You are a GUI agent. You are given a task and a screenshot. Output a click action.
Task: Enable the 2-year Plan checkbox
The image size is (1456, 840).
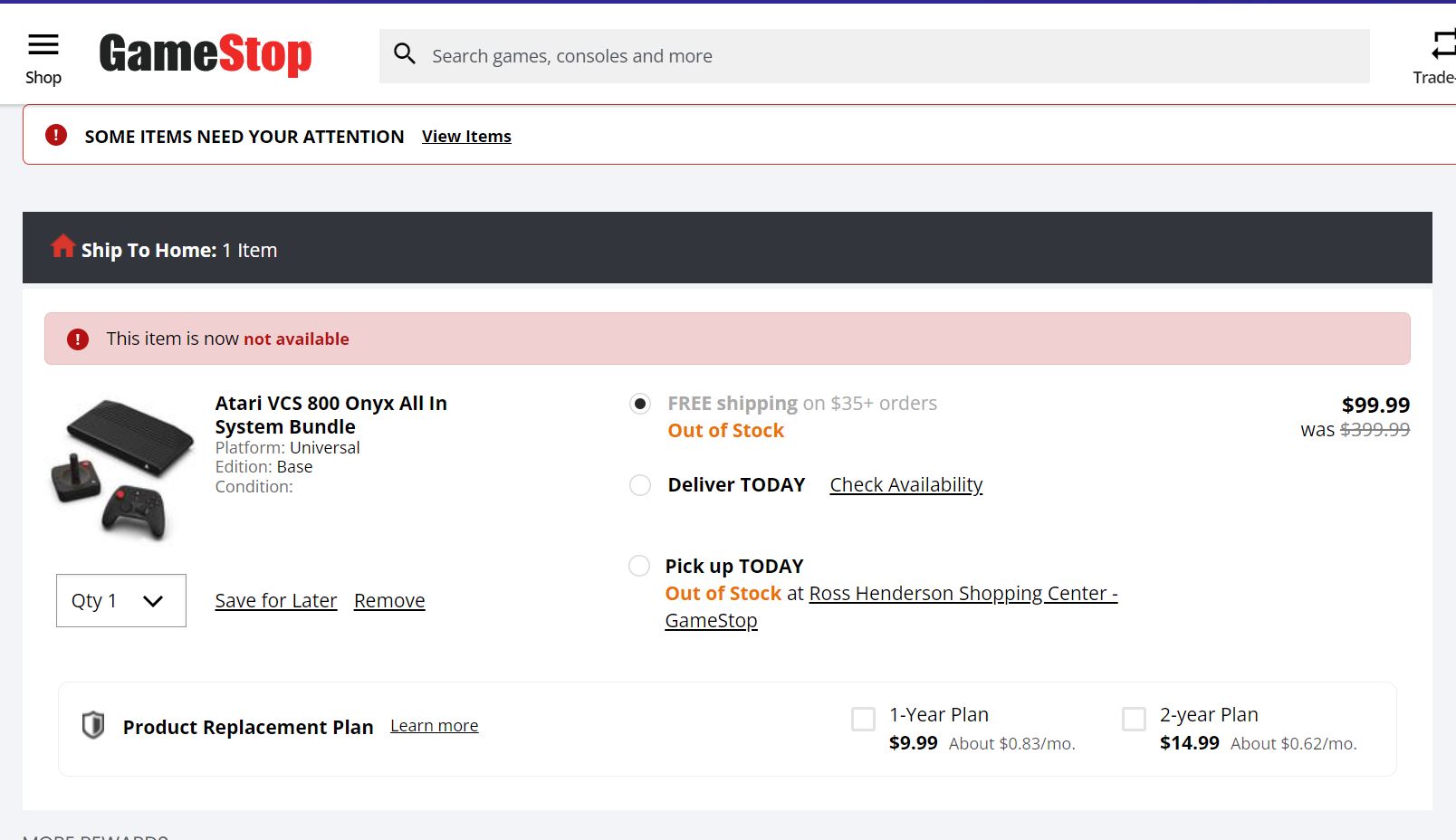[1134, 720]
